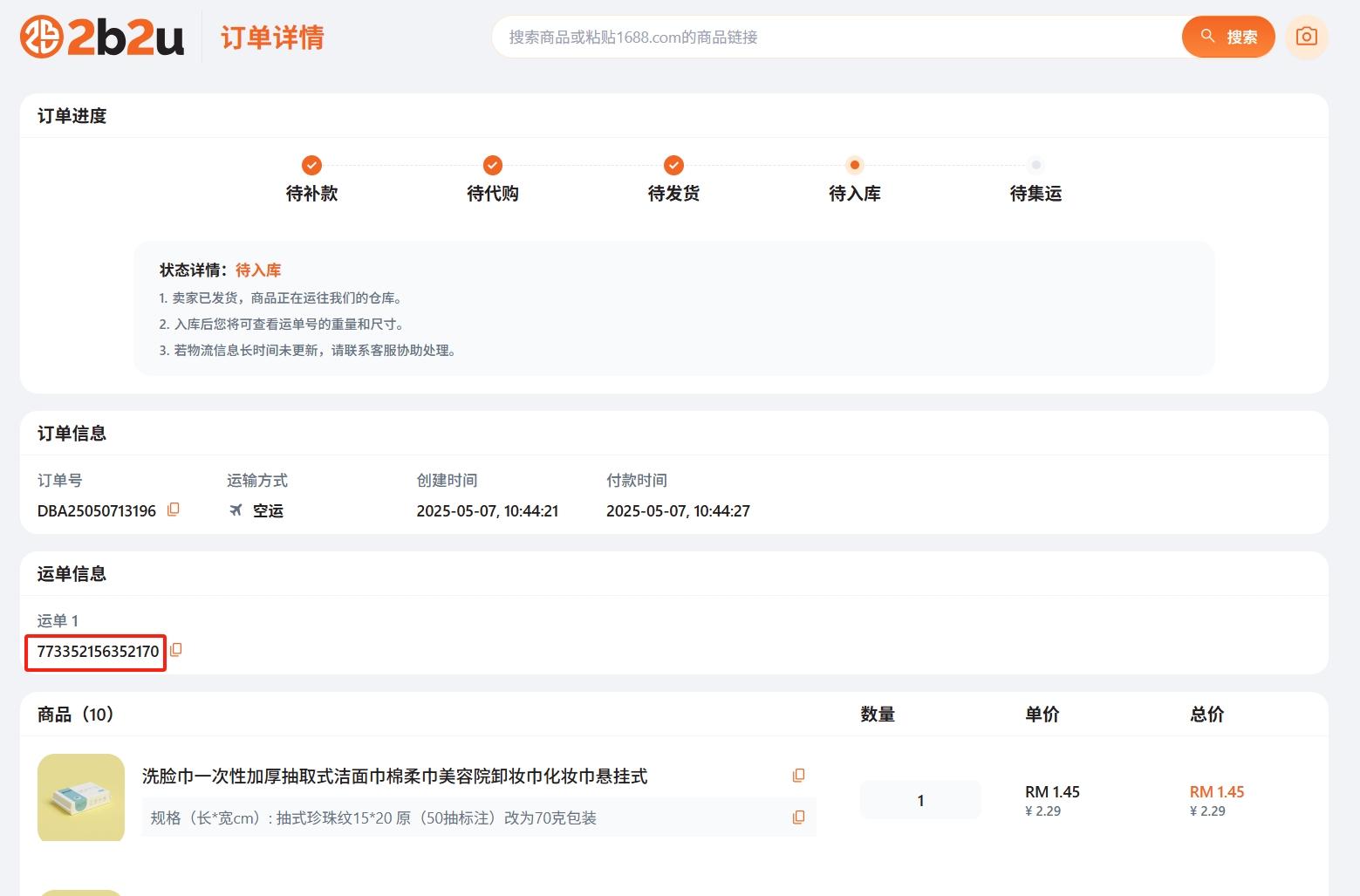Screen dimensions: 1360x896
Task: Copy waybill number 773352156352170
Action: coord(176,649)
